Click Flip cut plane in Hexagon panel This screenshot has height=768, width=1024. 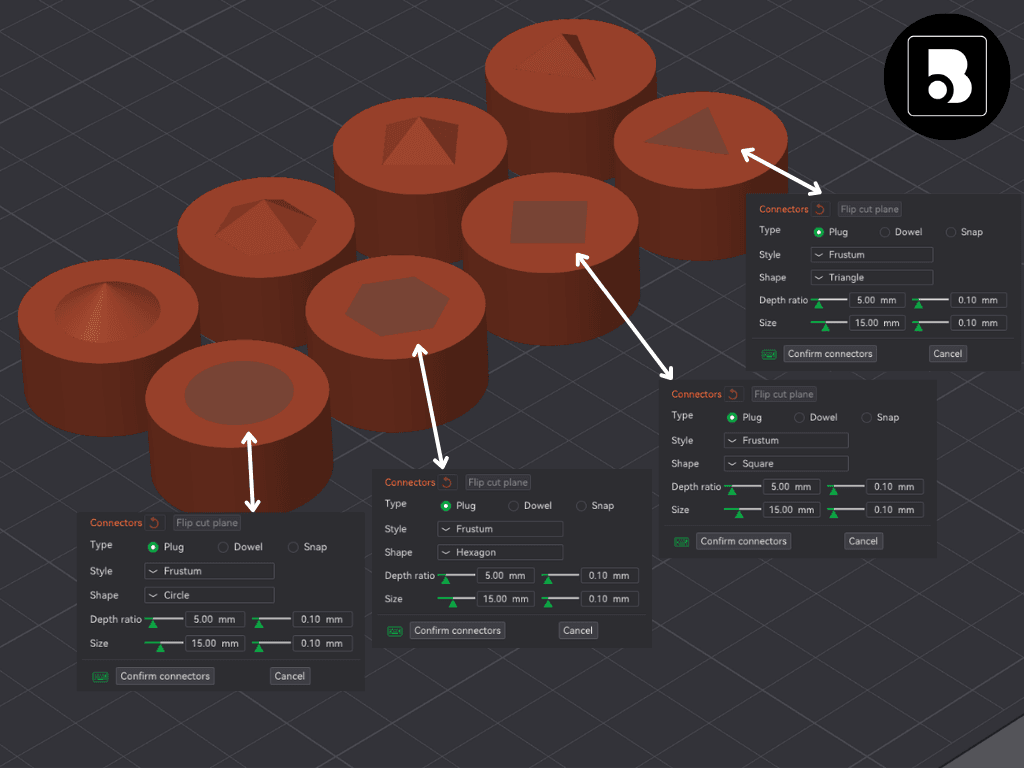tap(498, 483)
